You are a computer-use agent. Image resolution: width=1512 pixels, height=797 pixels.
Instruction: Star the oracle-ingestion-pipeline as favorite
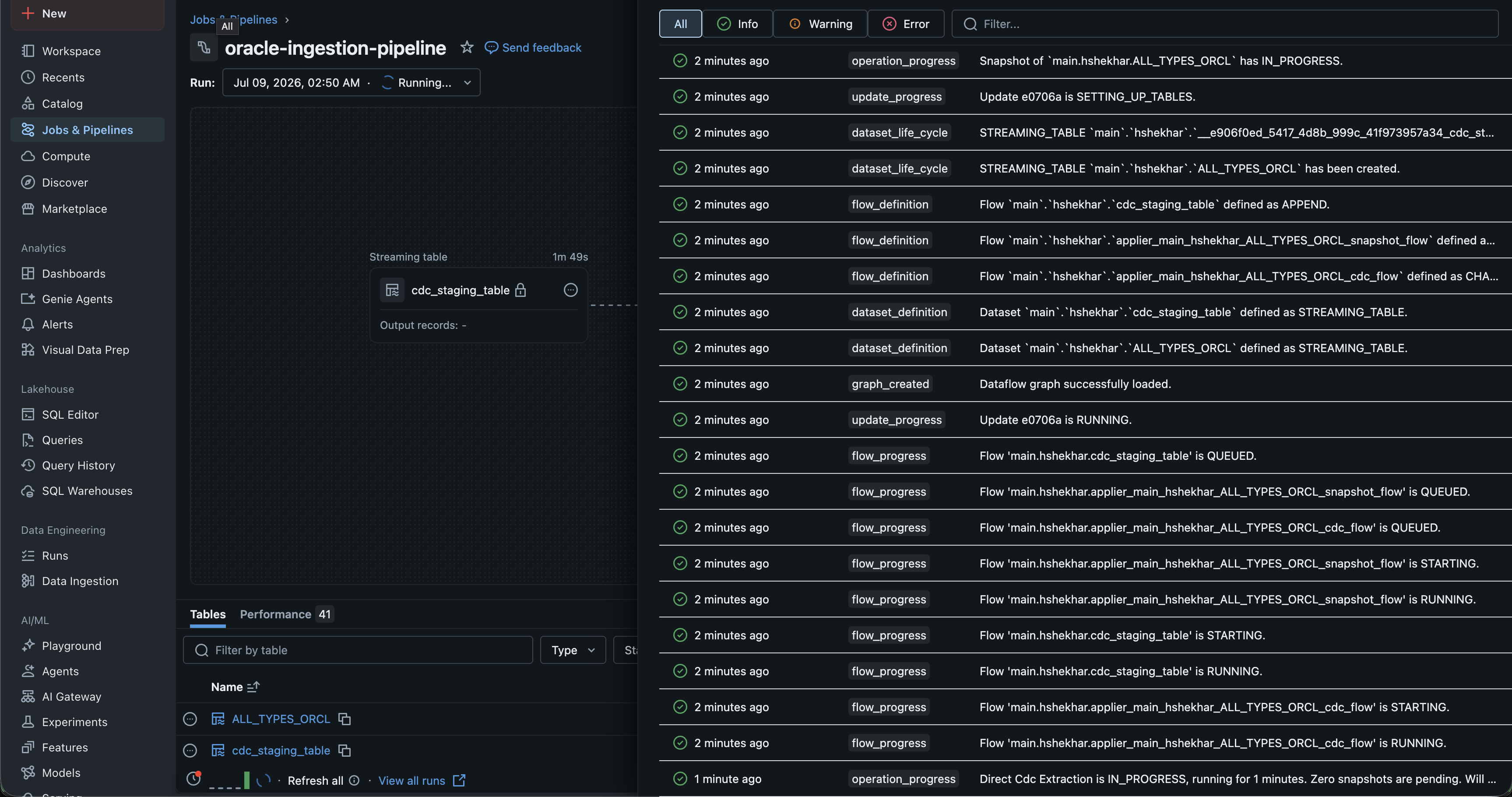467,47
